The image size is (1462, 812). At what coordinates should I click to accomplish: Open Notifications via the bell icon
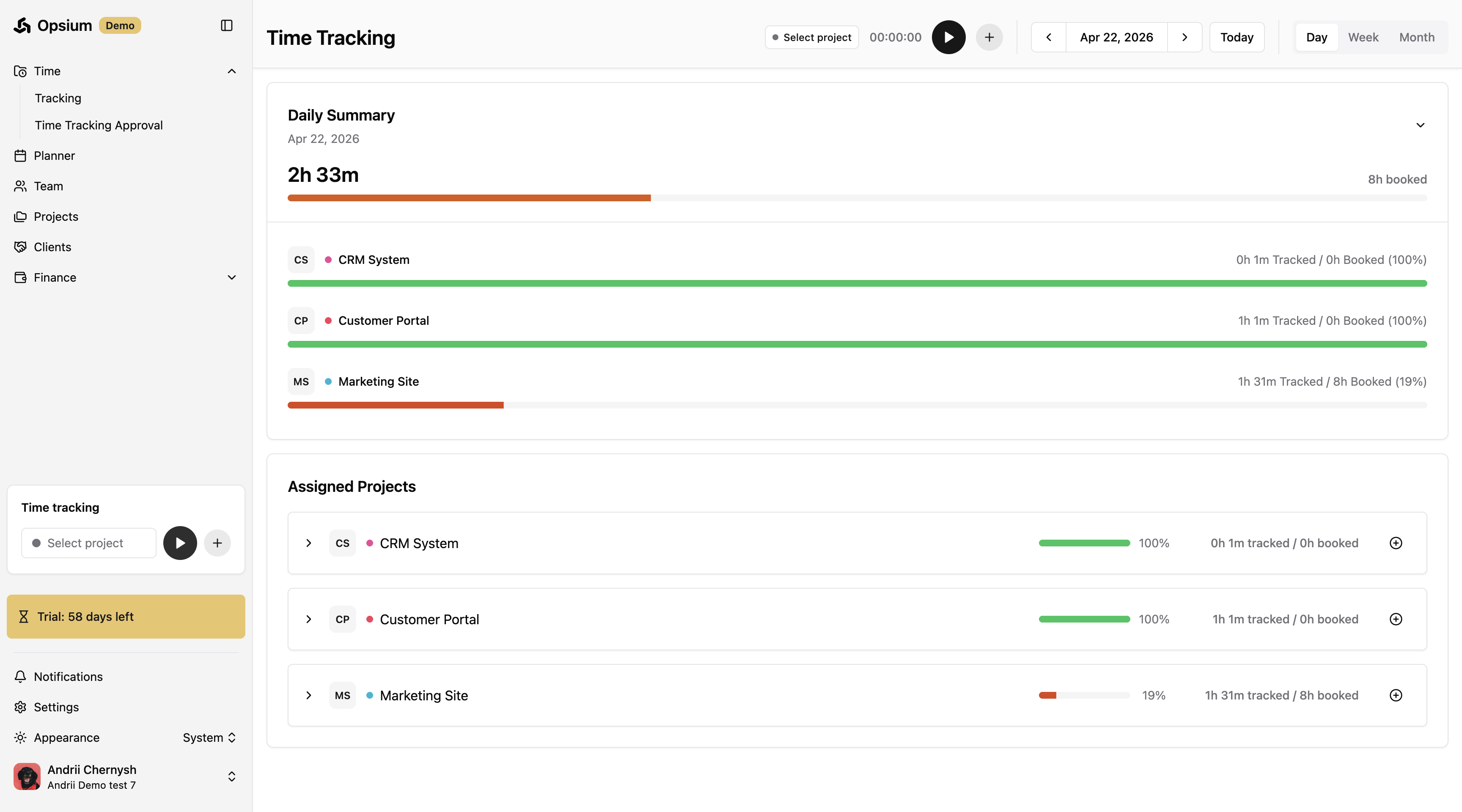(x=20, y=676)
